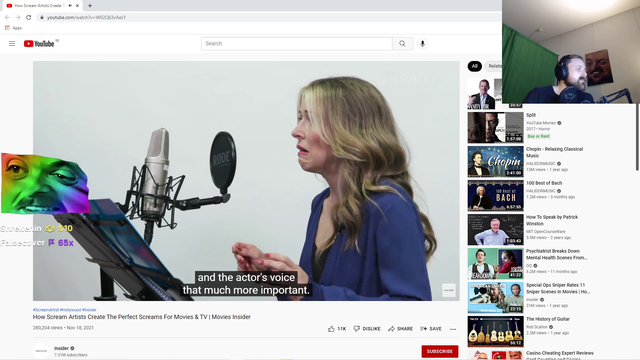Screen dimensions: 640x360
Task: Go back with browser back arrow
Action: (x=7, y=18)
